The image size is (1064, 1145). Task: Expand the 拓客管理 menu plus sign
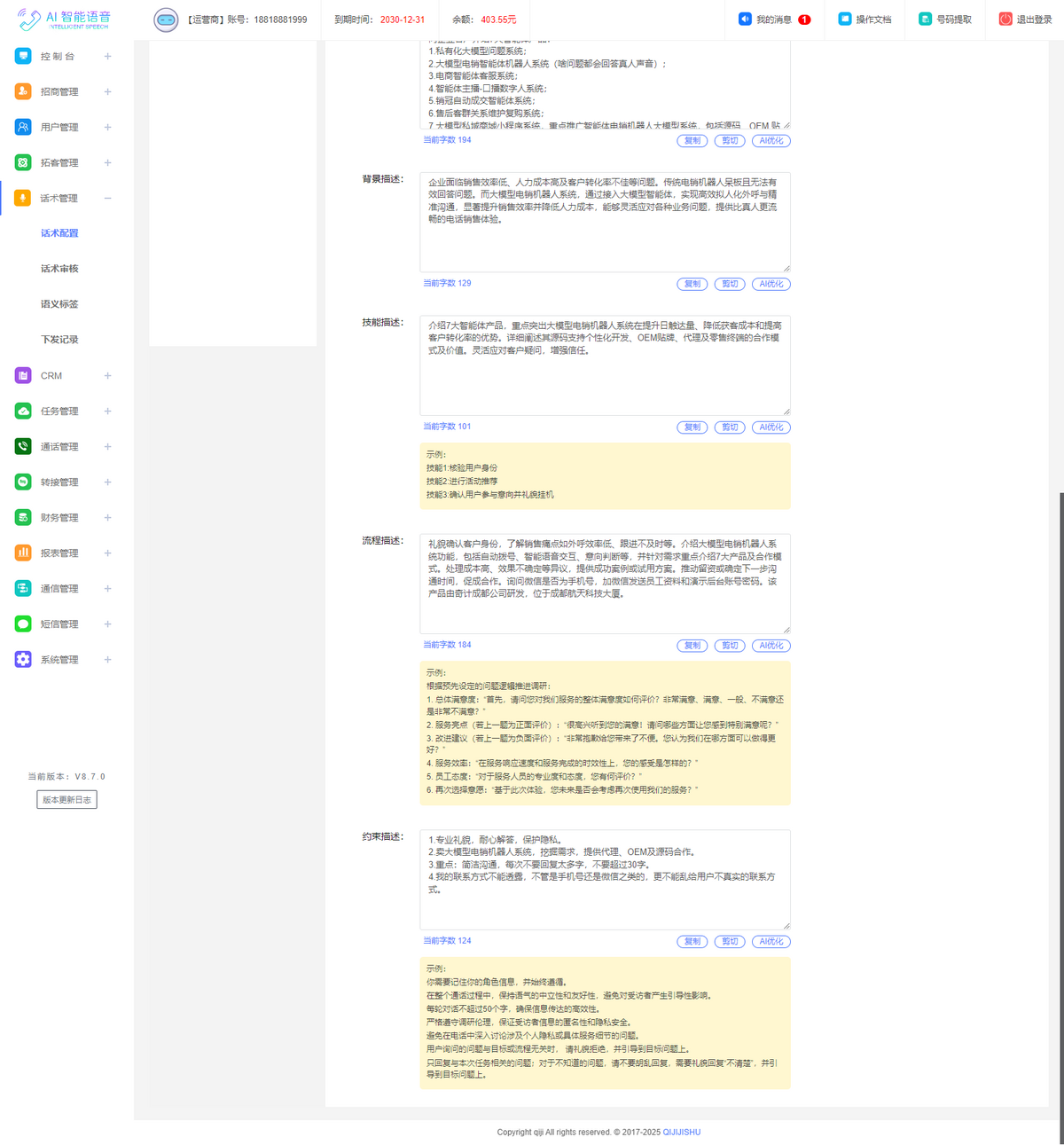click(x=107, y=162)
